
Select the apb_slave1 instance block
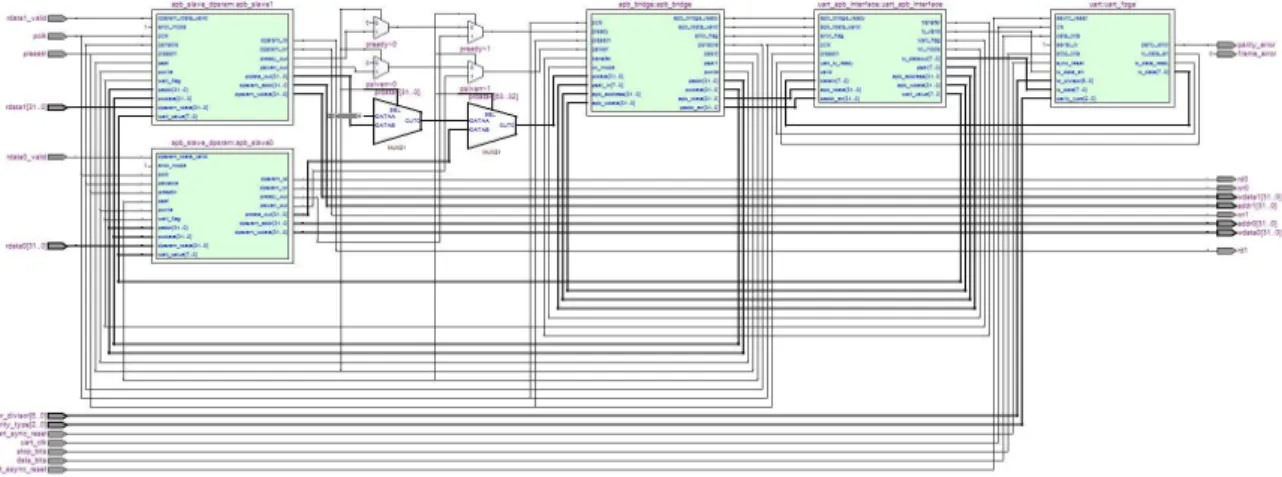point(221,66)
